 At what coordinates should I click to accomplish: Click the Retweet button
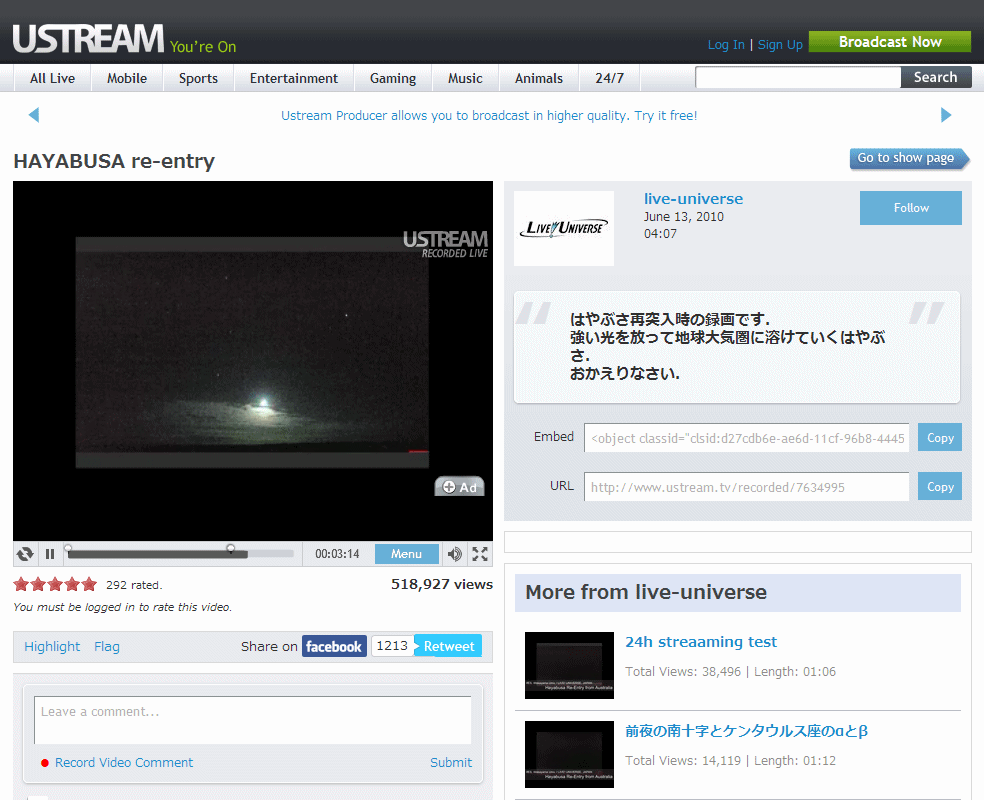448,646
